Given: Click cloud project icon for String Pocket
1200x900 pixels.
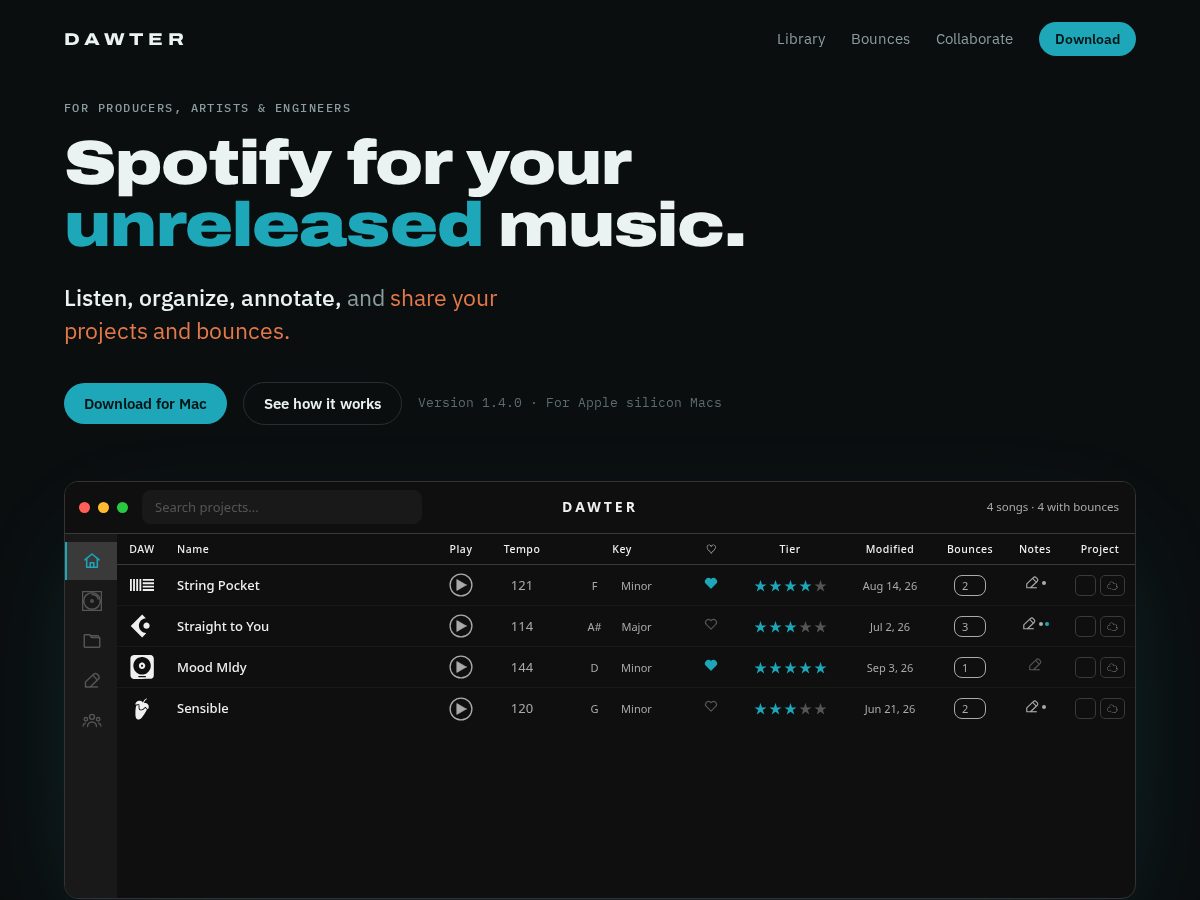Looking at the screenshot, I should [x=1112, y=585].
